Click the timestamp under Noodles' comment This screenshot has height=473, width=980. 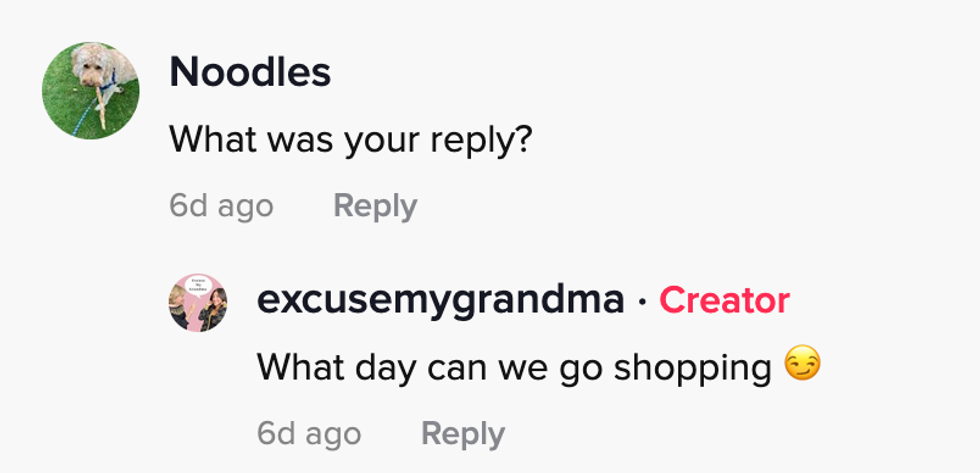(x=221, y=206)
